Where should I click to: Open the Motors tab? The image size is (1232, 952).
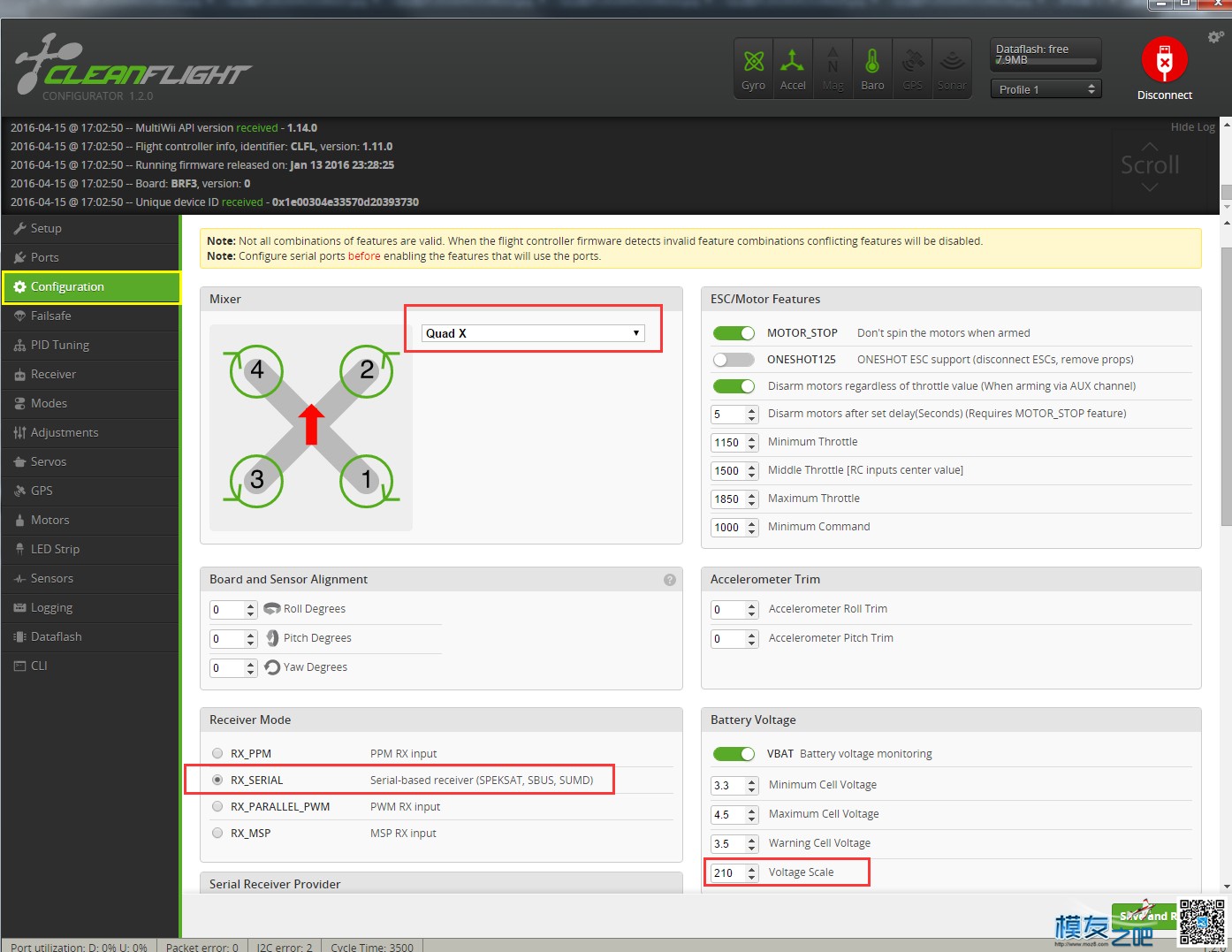(90, 520)
